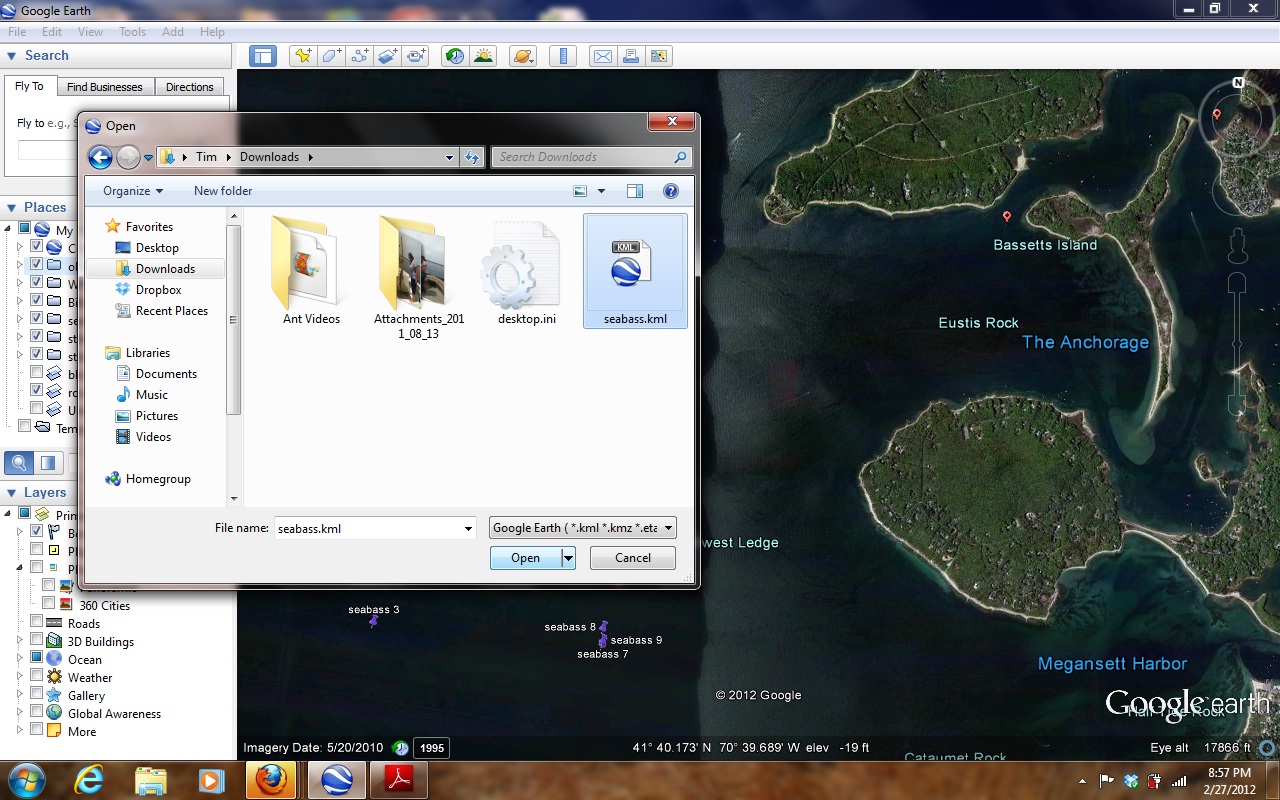Click the Back arrow in Open dialog

(x=100, y=157)
